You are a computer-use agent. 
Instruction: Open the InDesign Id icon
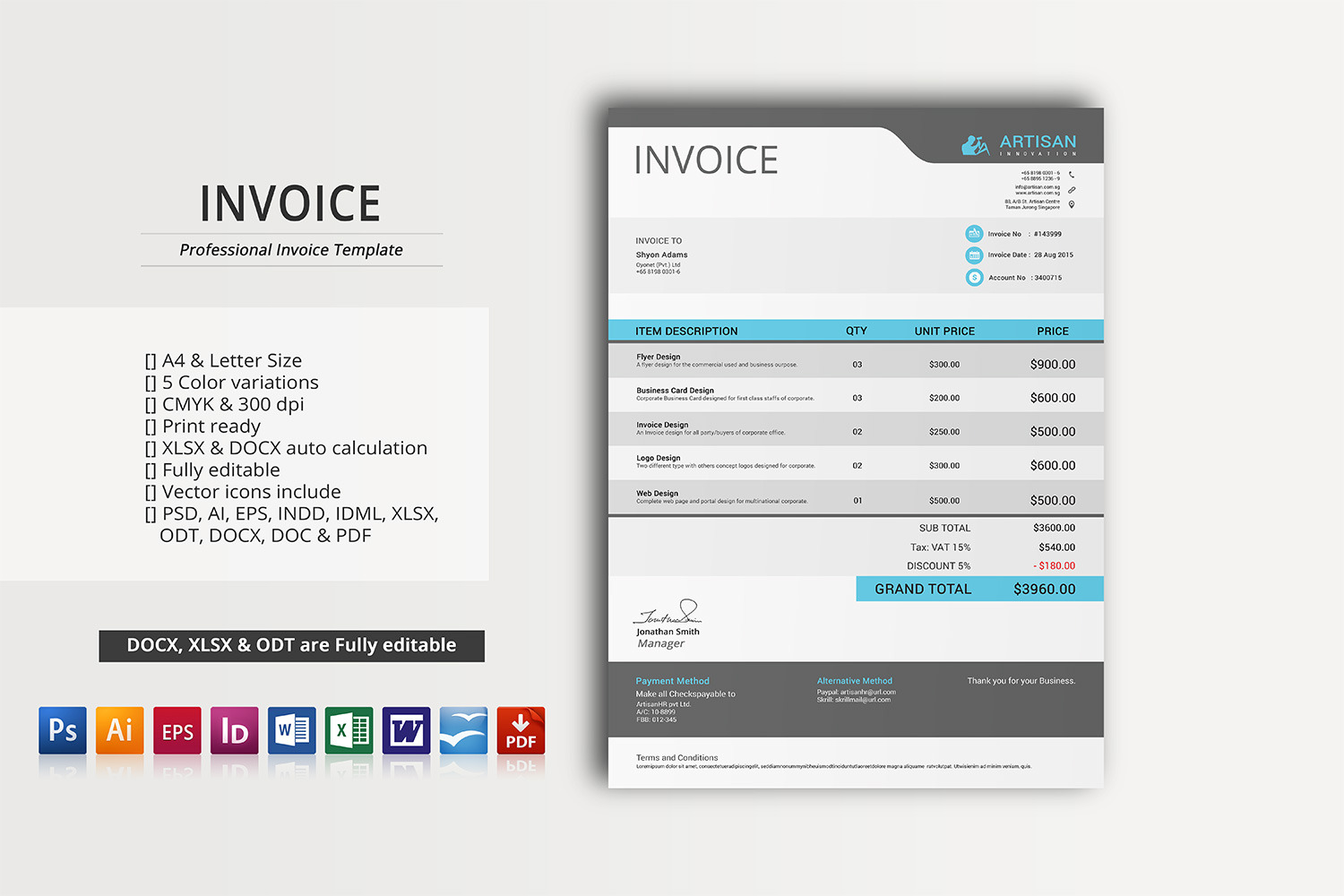[x=235, y=730]
